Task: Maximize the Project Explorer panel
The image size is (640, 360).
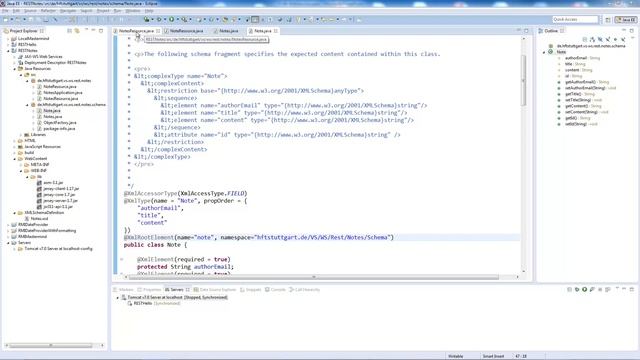Action: click(101, 31)
